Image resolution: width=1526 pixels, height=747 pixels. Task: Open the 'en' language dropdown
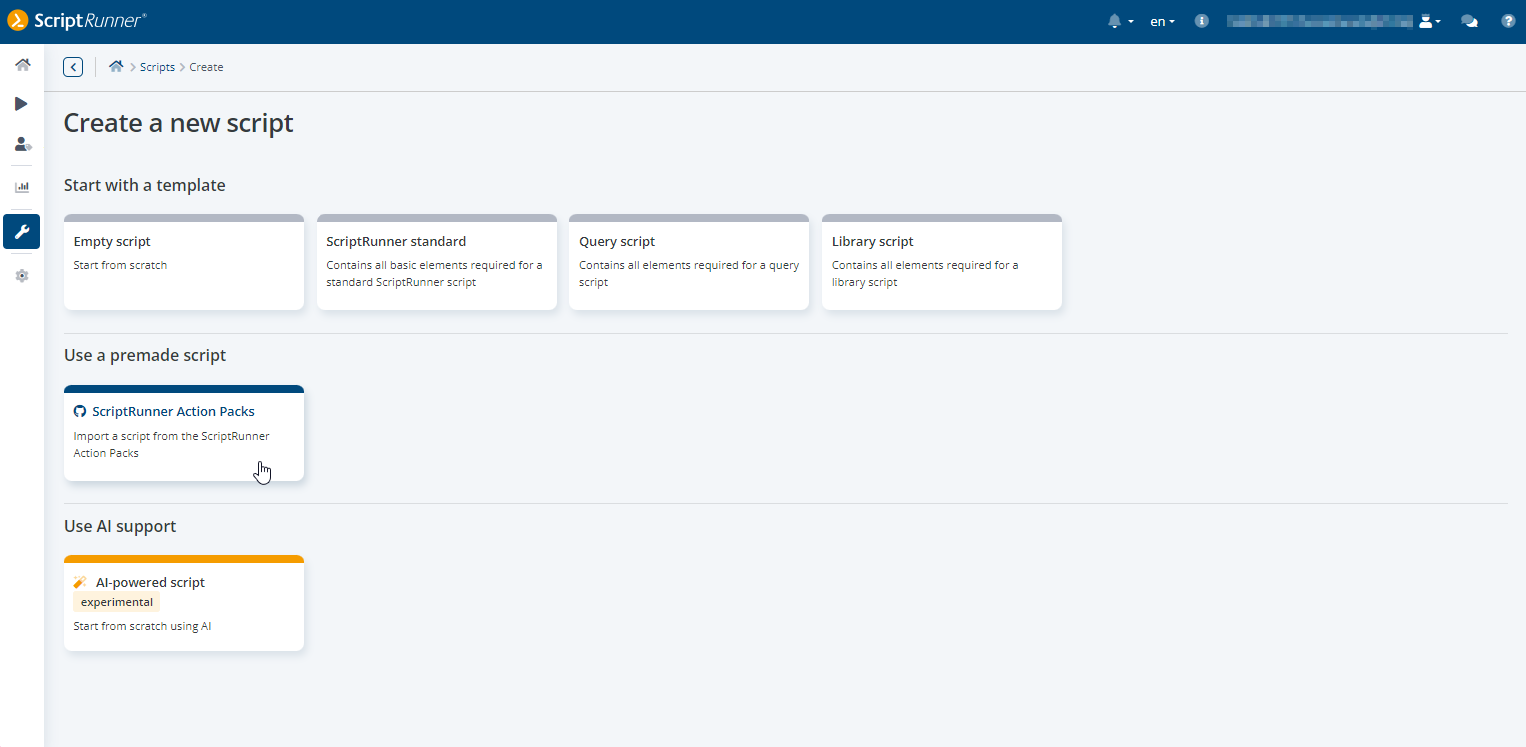[1162, 21]
